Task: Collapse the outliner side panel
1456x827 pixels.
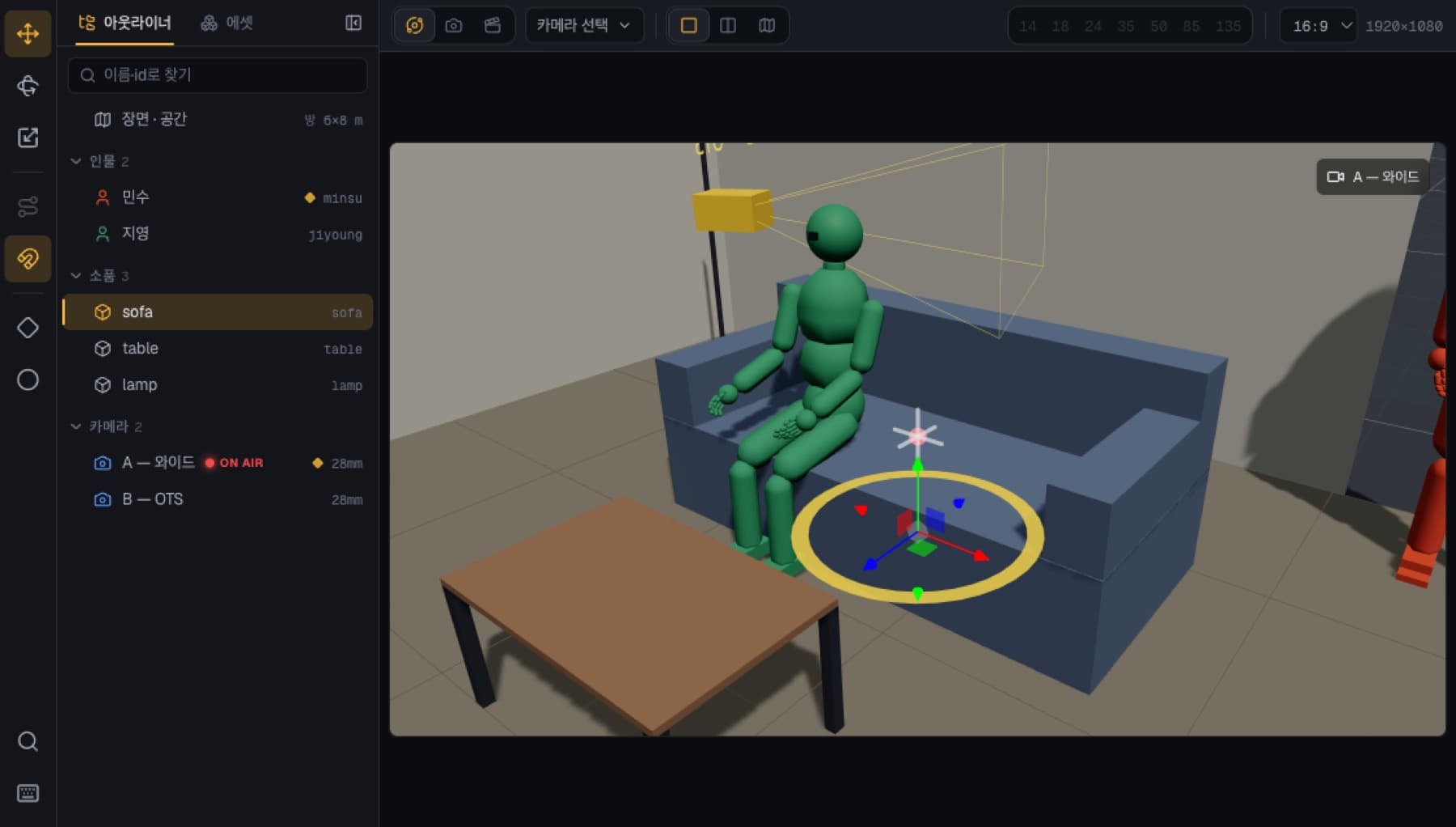Action: pos(353,23)
